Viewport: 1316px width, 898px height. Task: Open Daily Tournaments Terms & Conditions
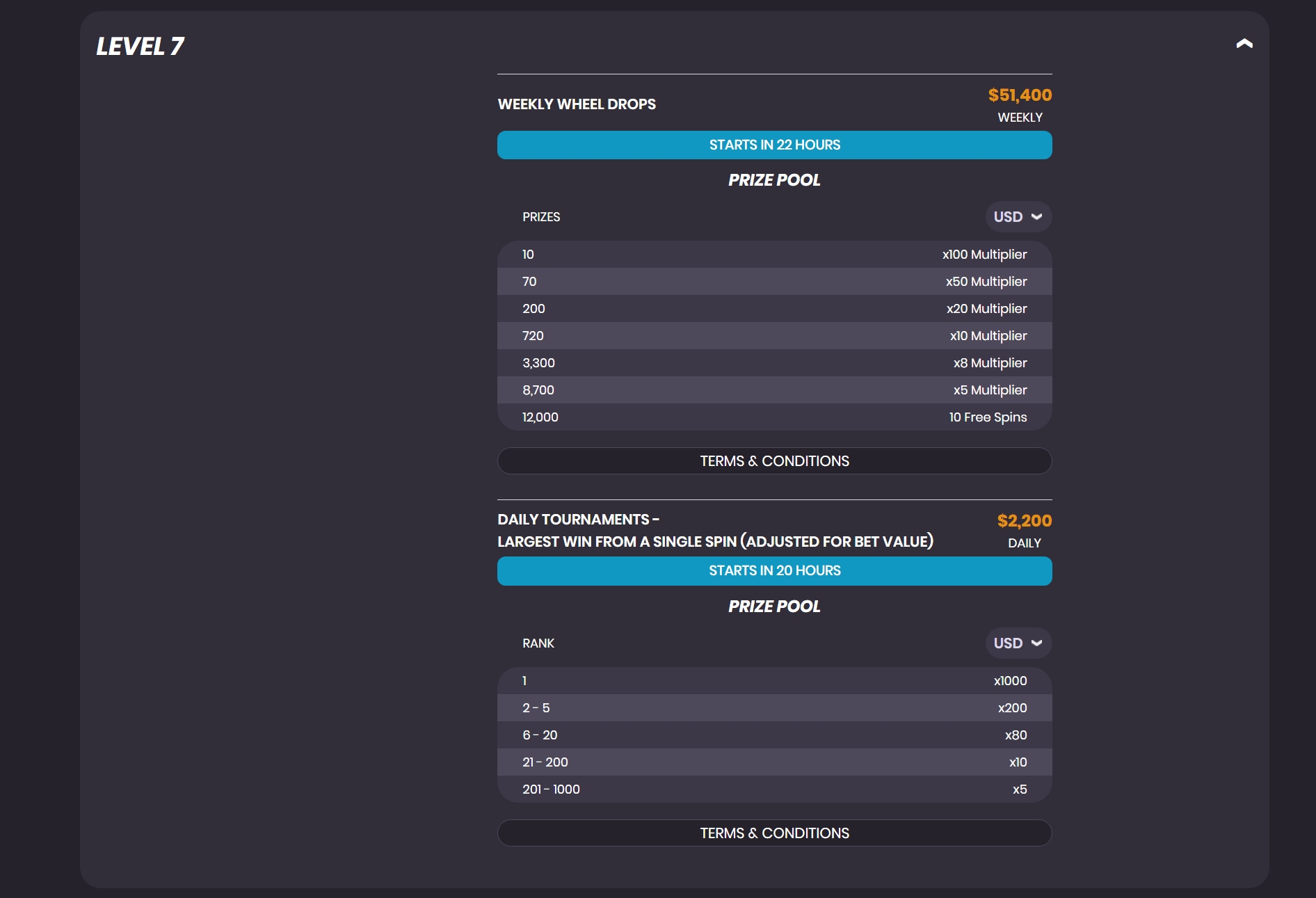(774, 833)
